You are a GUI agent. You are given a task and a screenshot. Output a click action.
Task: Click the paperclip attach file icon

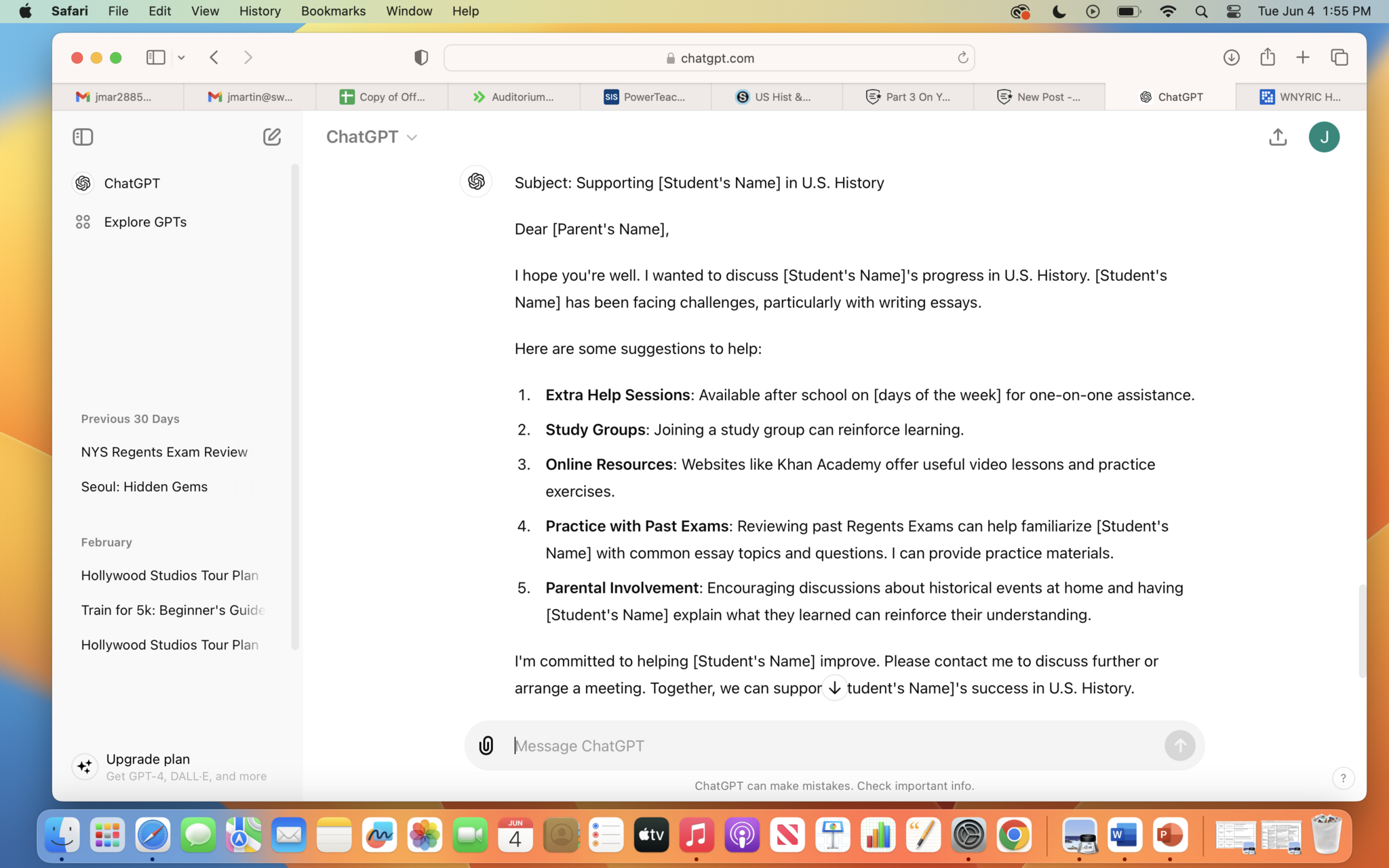click(x=486, y=745)
